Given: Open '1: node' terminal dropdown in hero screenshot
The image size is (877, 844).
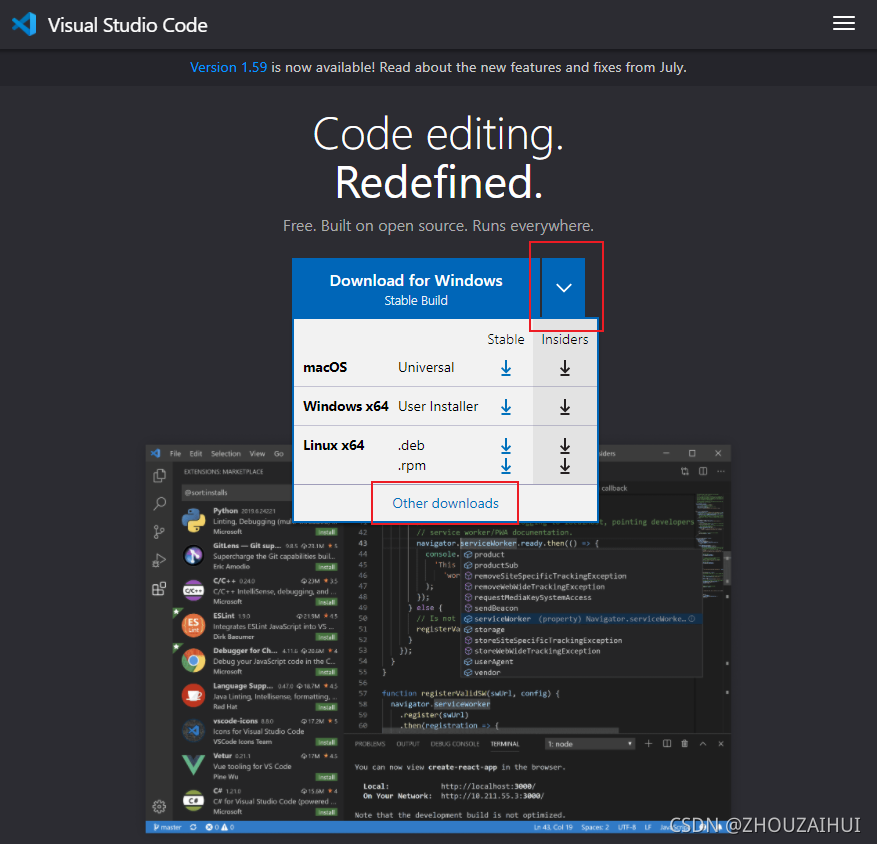Looking at the screenshot, I should point(590,744).
